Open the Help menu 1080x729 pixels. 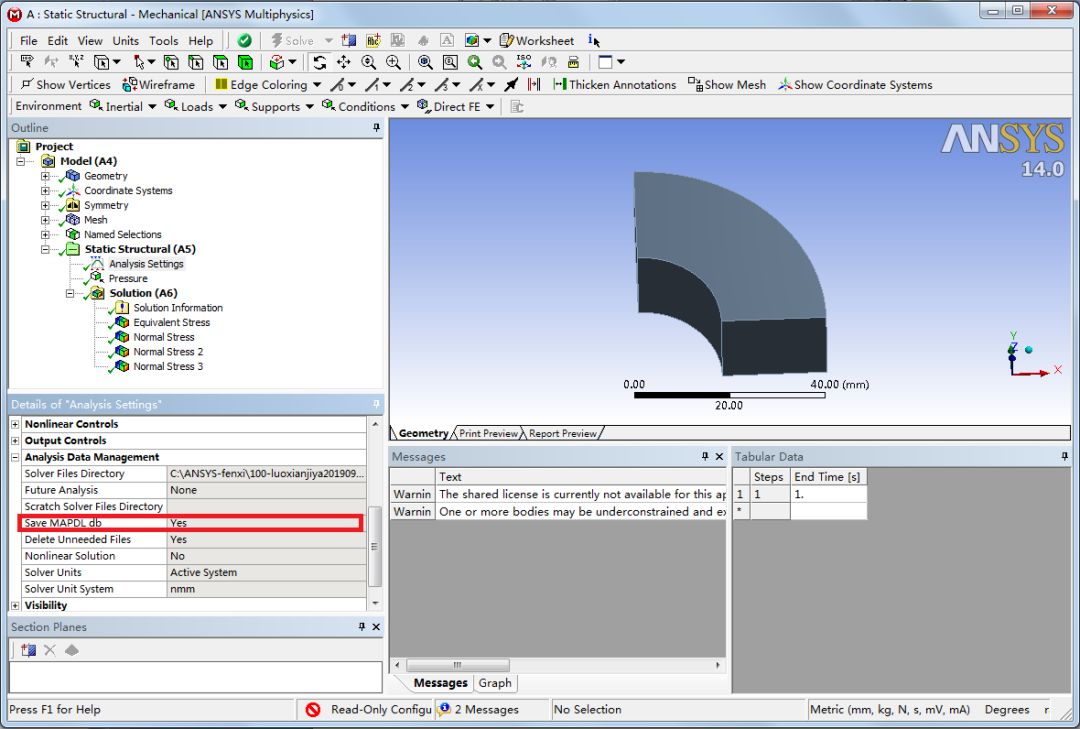click(200, 41)
